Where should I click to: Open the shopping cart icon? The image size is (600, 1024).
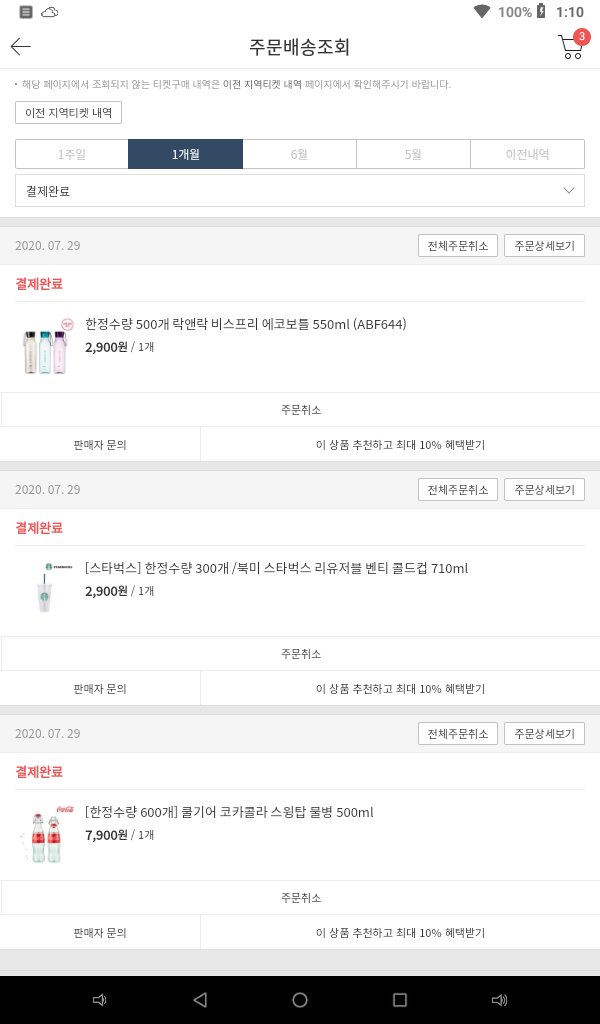(x=571, y=46)
